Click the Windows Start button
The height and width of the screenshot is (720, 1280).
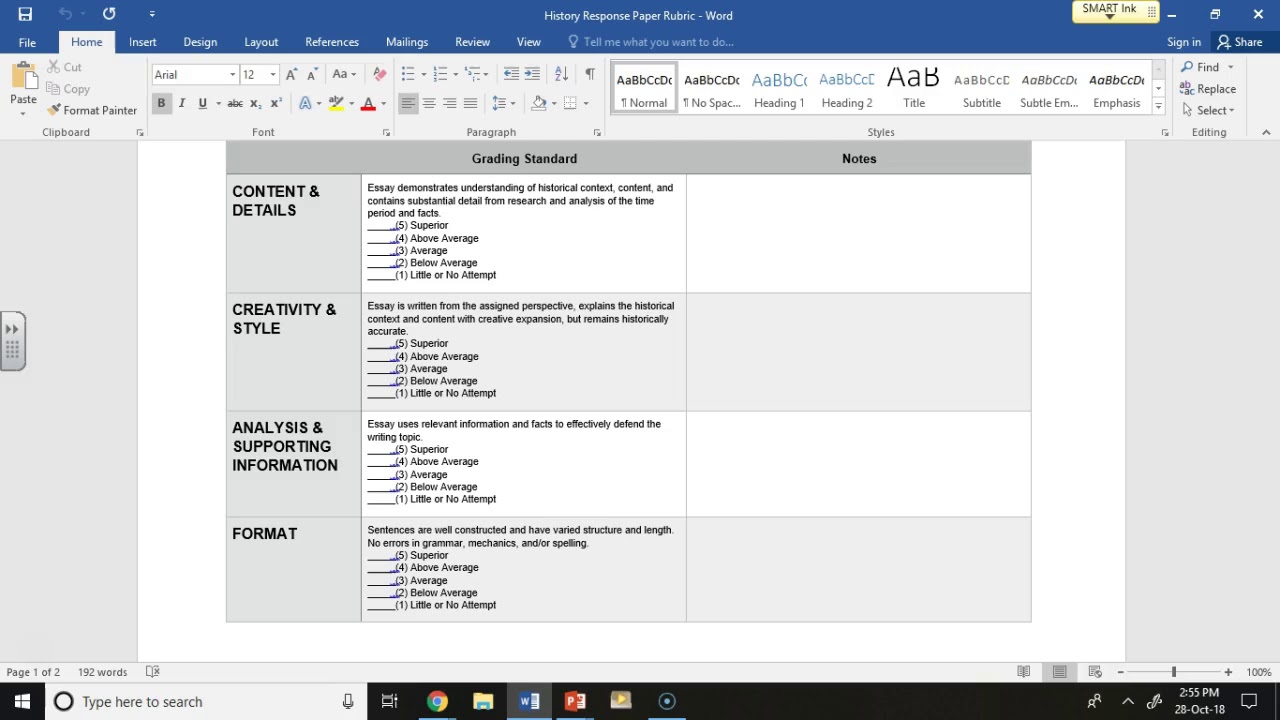23,701
